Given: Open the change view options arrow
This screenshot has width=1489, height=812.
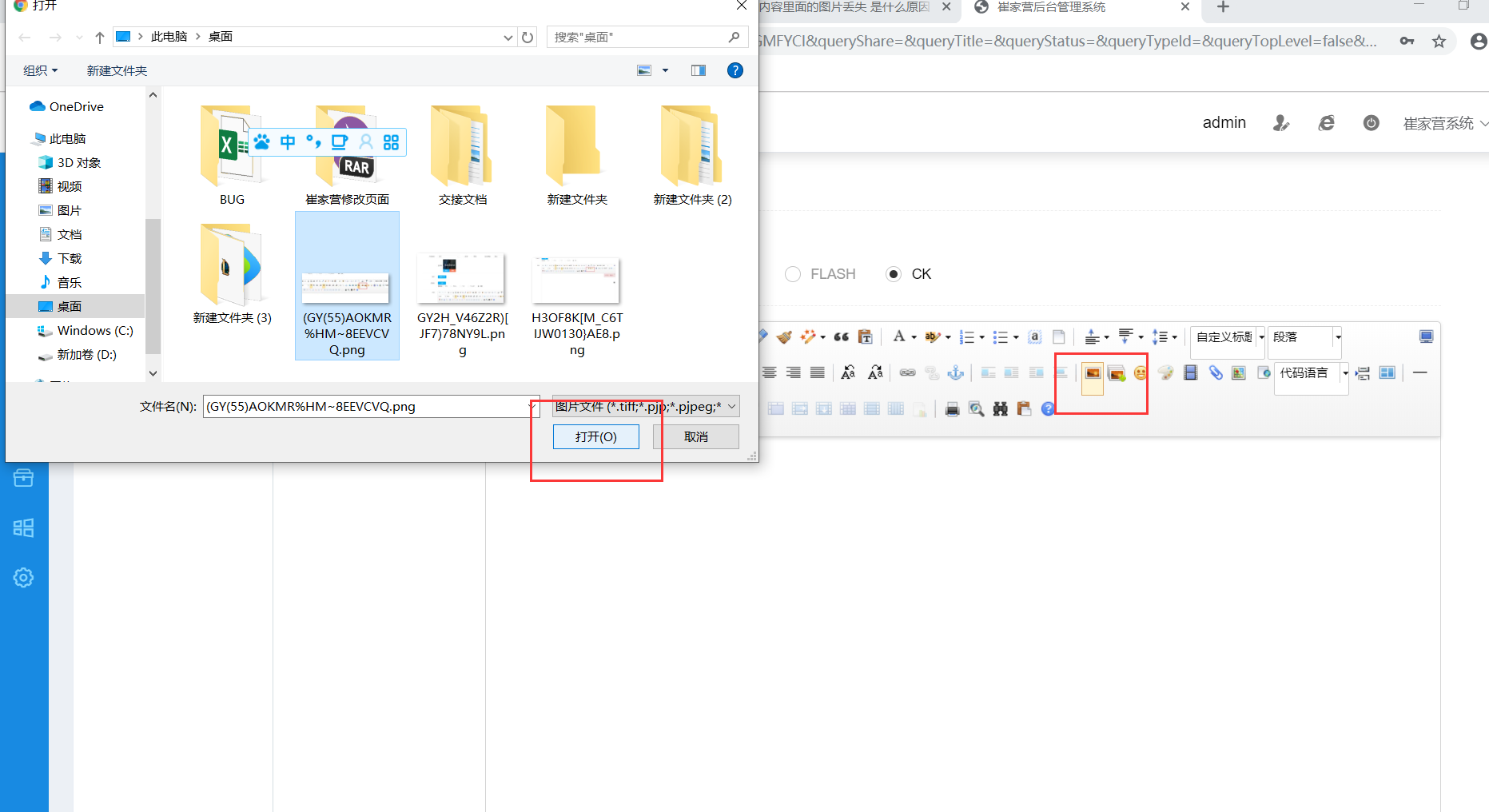Looking at the screenshot, I should coord(665,70).
